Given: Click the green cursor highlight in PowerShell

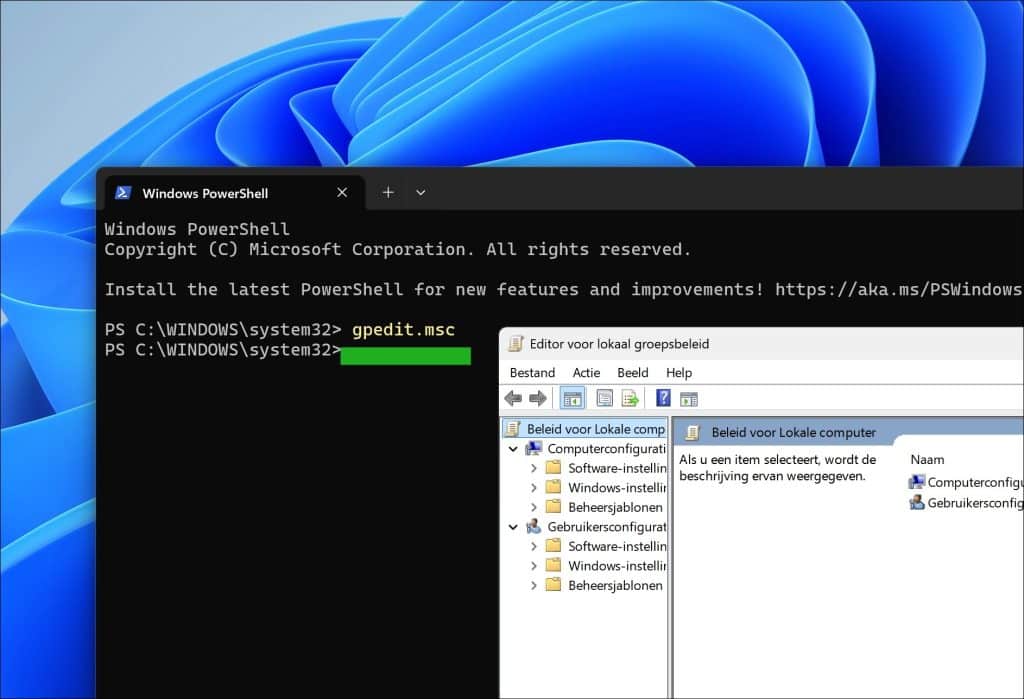Looking at the screenshot, I should tap(405, 355).
